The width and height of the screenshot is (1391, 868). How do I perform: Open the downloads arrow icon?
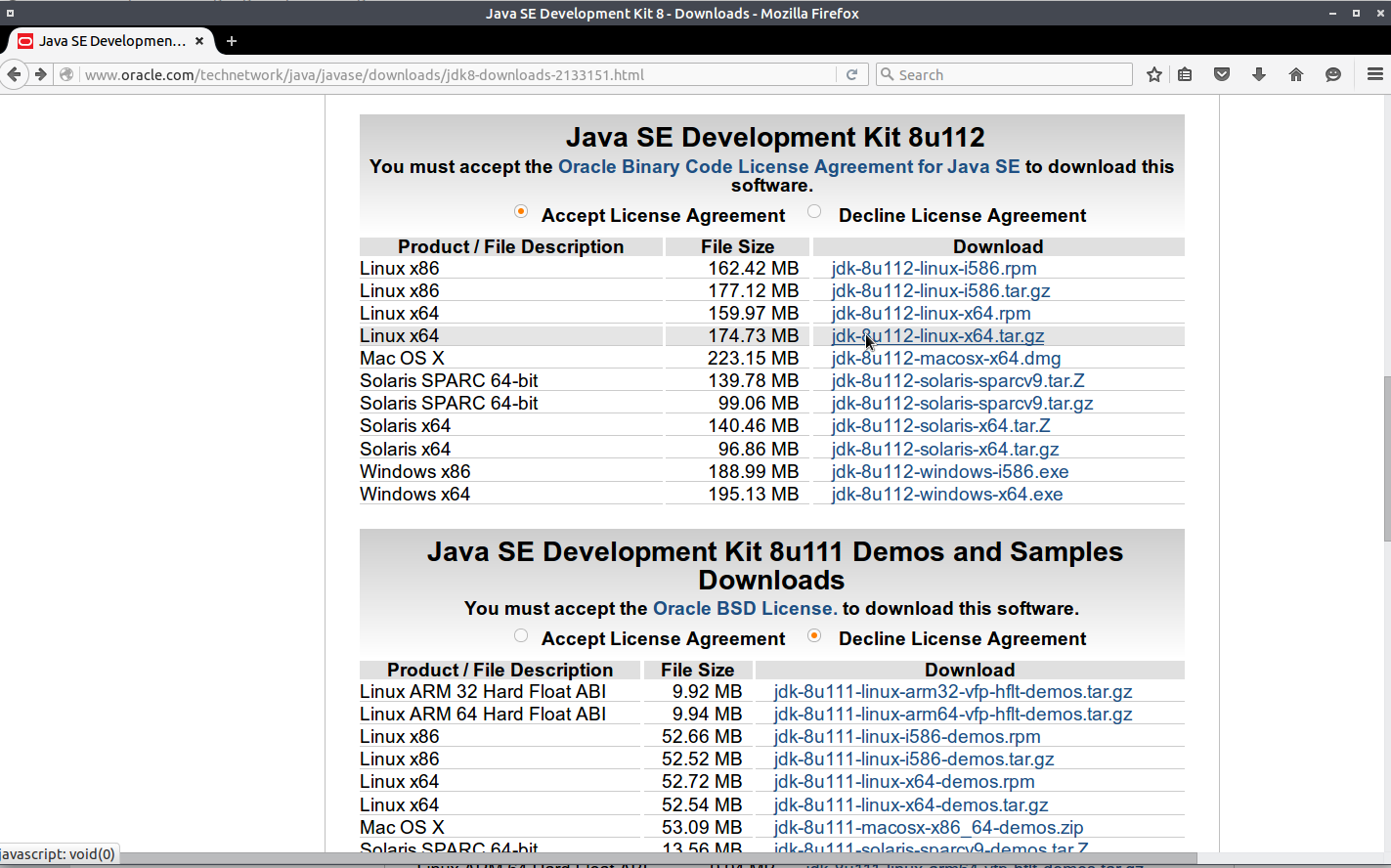pos(1259,74)
